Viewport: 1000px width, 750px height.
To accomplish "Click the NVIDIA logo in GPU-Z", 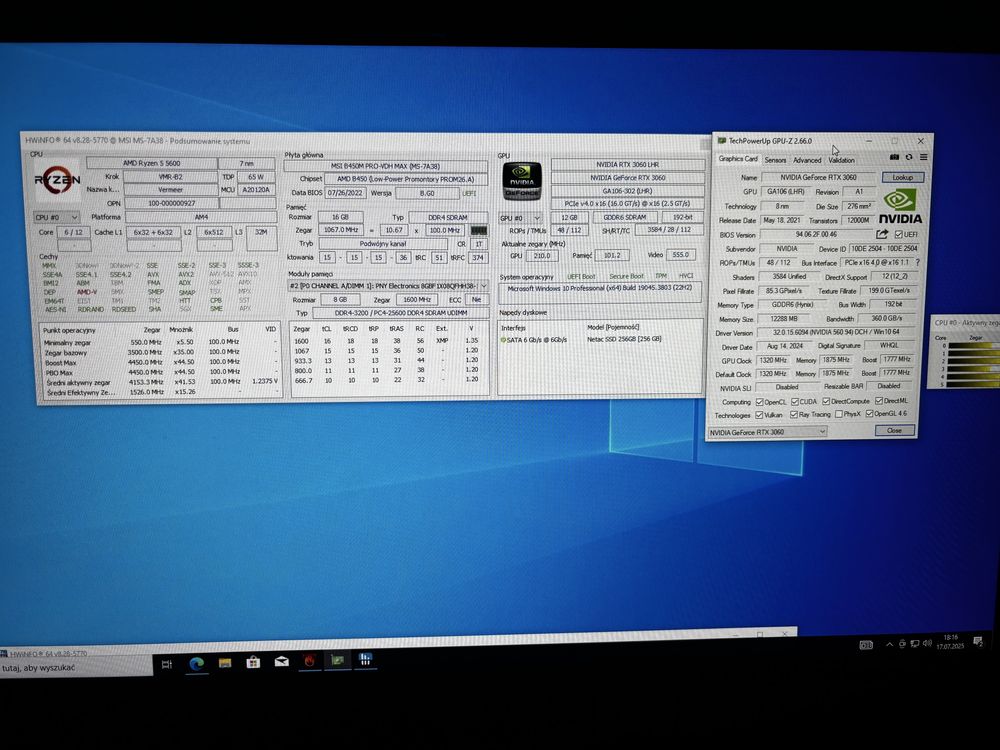I will click(900, 207).
